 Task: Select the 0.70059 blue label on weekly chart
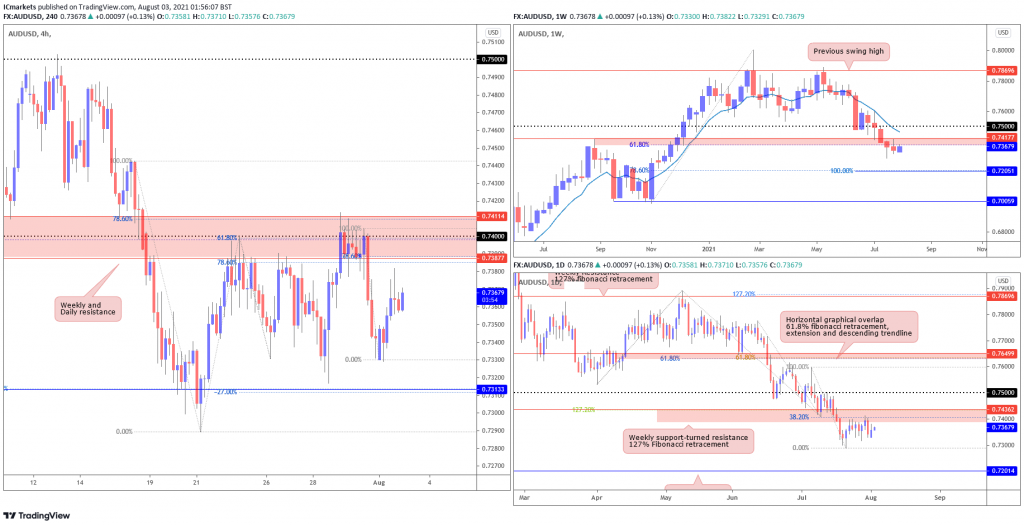click(1002, 201)
